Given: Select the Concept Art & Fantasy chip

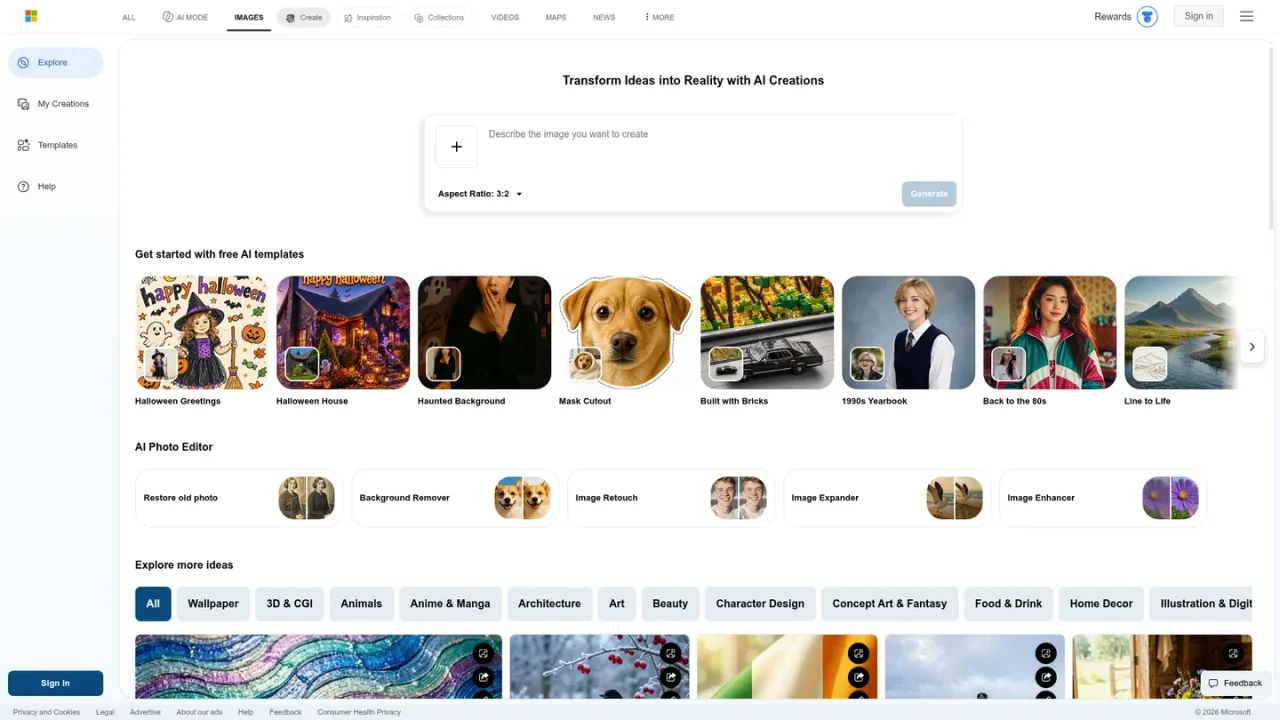Looking at the screenshot, I should tap(890, 604).
